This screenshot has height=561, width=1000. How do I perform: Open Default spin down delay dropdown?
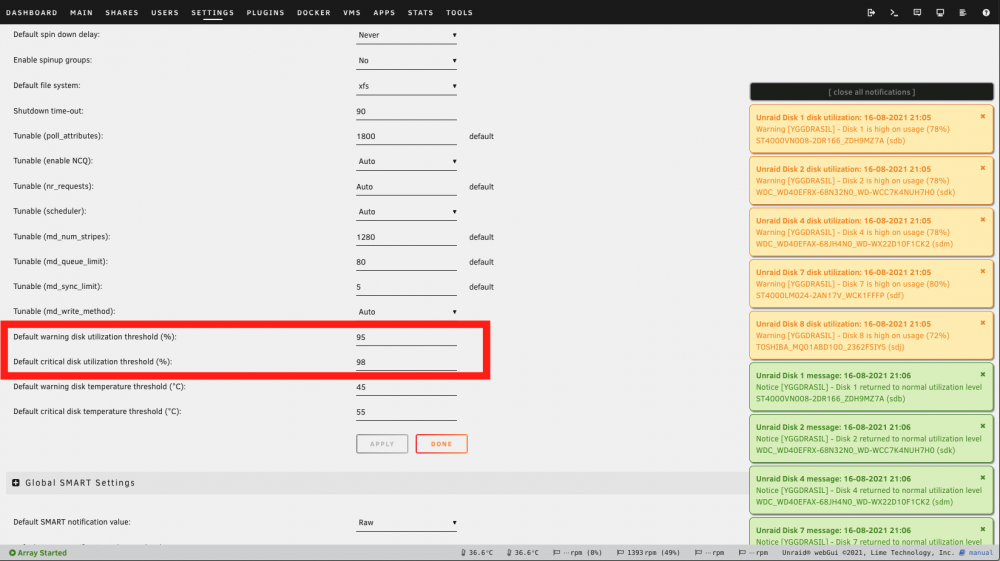406,35
